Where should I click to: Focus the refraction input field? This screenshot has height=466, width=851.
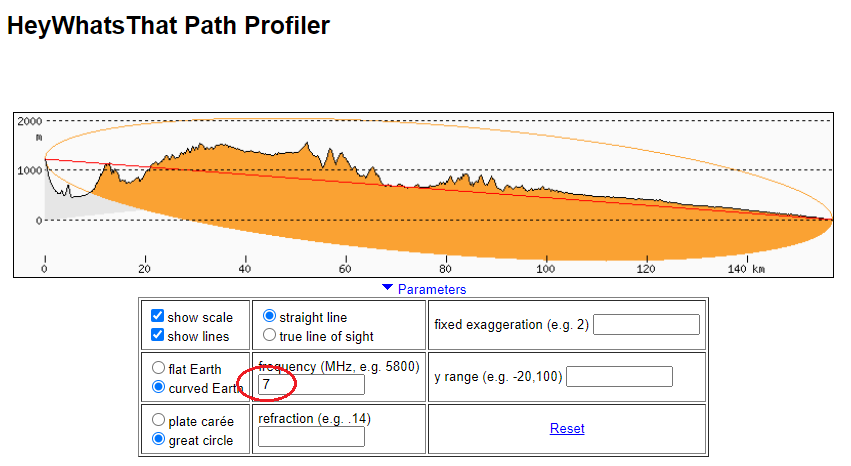(312, 437)
